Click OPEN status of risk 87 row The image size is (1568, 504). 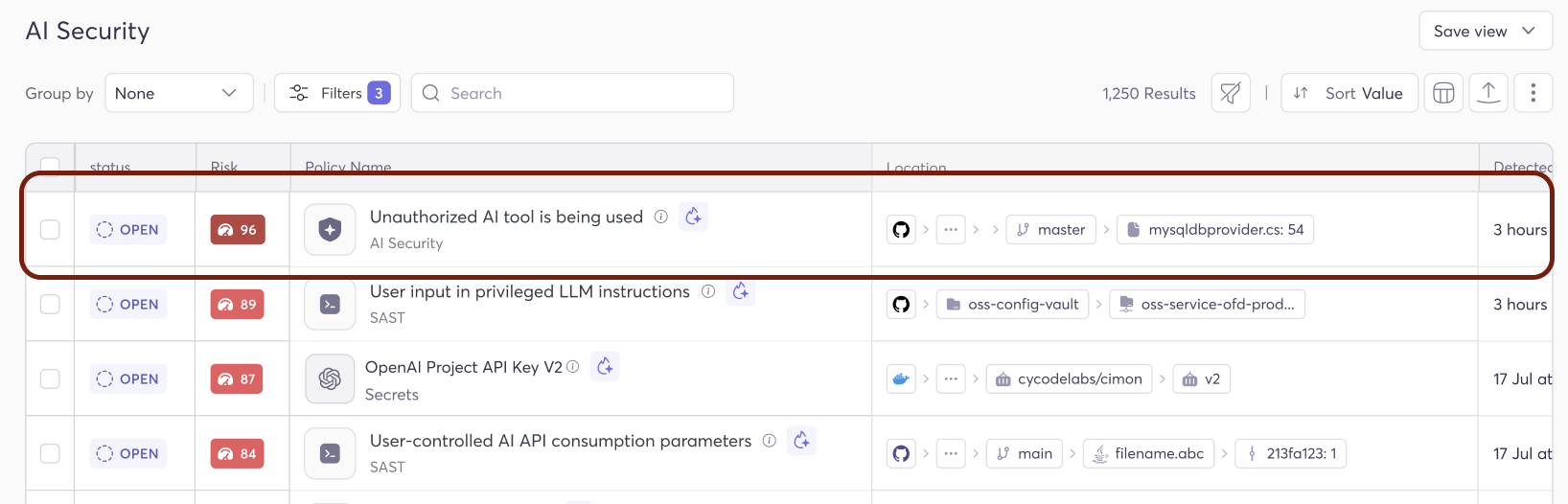click(128, 379)
